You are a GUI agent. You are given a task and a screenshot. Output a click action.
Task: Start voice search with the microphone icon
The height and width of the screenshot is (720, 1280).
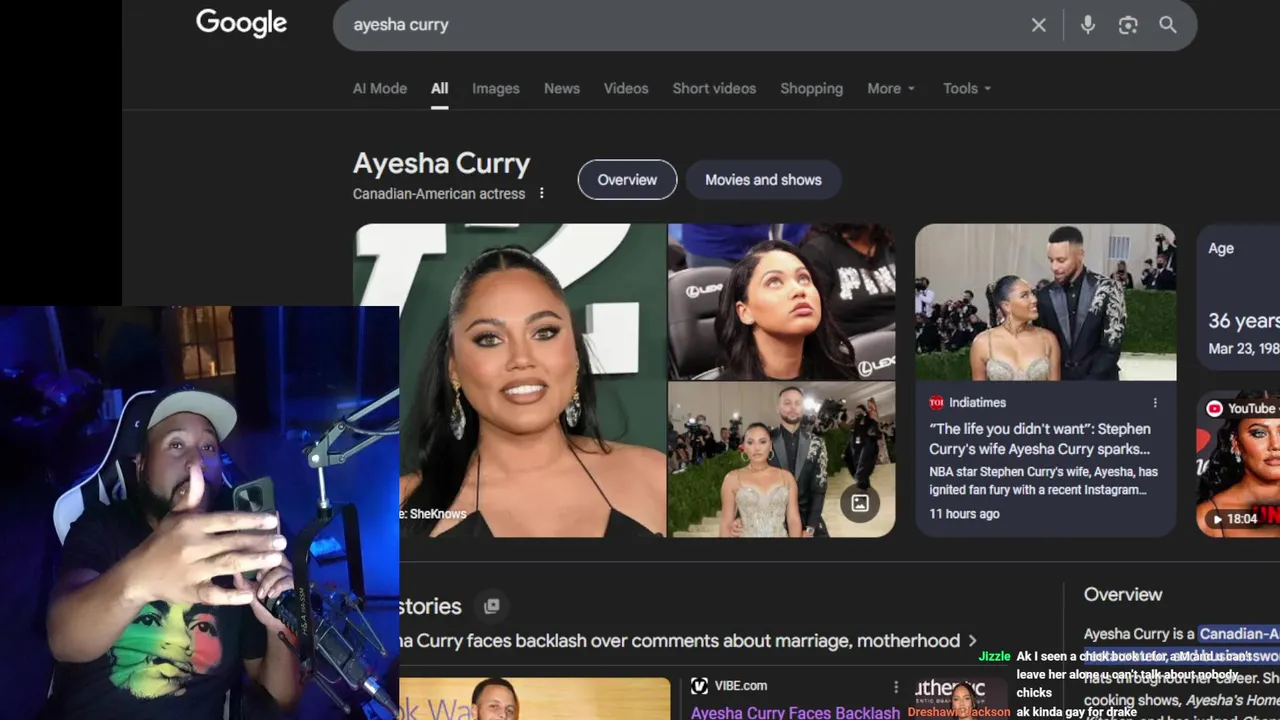tap(1088, 25)
